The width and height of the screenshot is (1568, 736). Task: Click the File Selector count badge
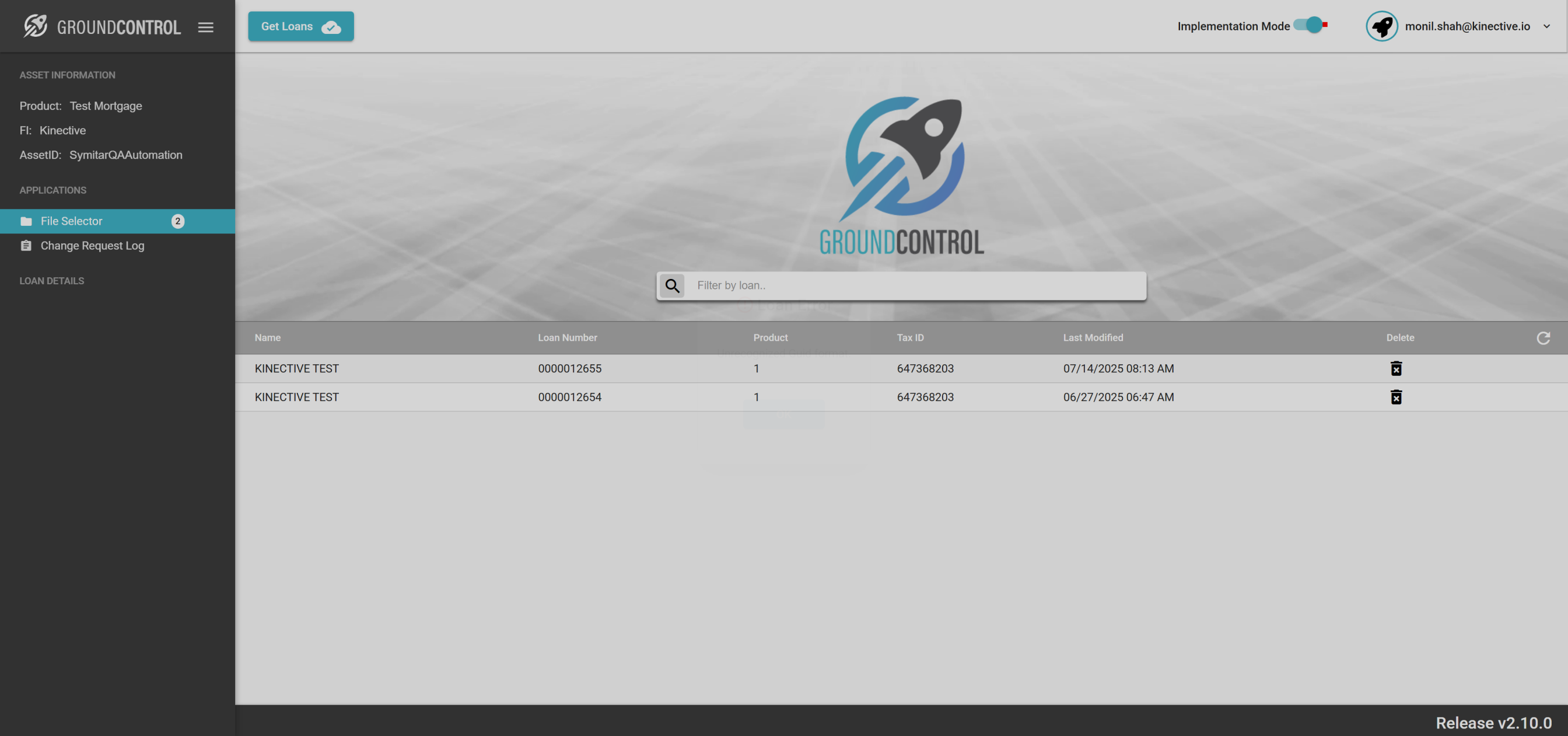point(178,221)
